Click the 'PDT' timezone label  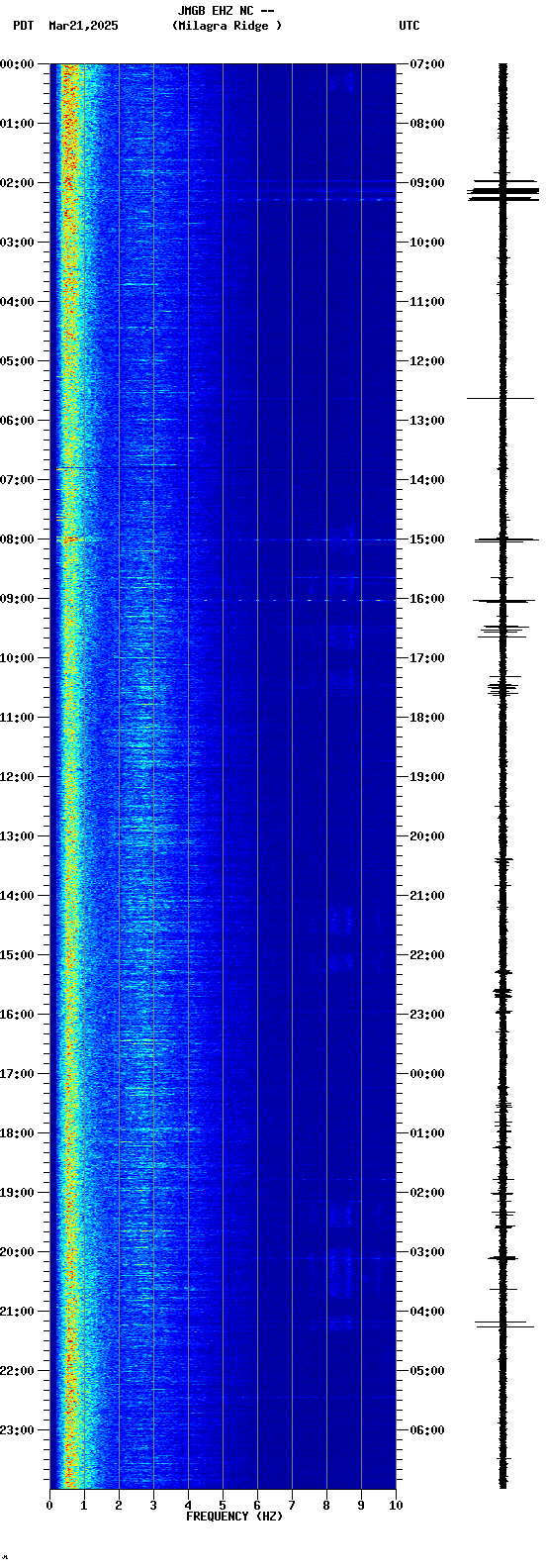(x=23, y=26)
